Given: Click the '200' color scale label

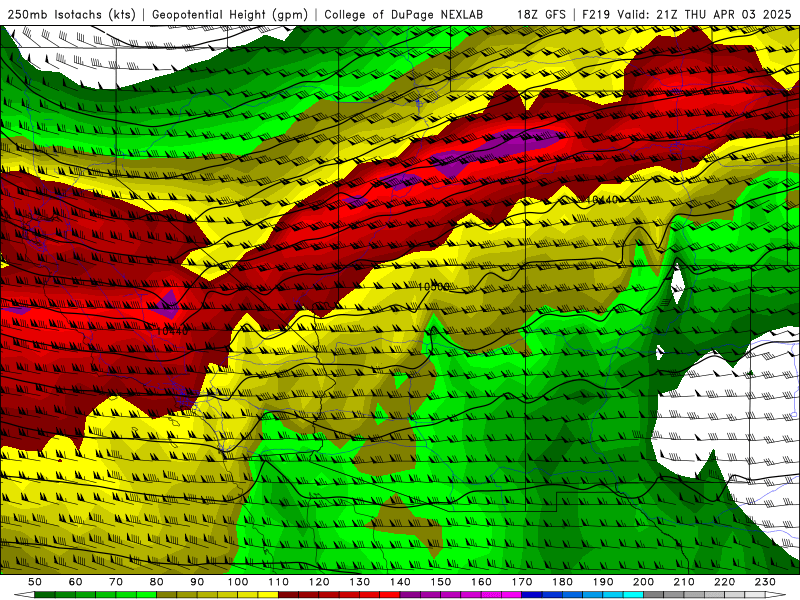Looking at the screenshot, I should tap(643, 582).
